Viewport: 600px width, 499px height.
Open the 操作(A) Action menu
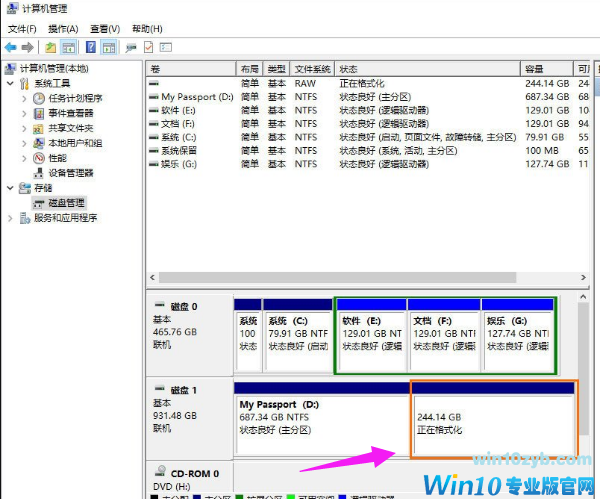pyautogui.click(x=63, y=29)
